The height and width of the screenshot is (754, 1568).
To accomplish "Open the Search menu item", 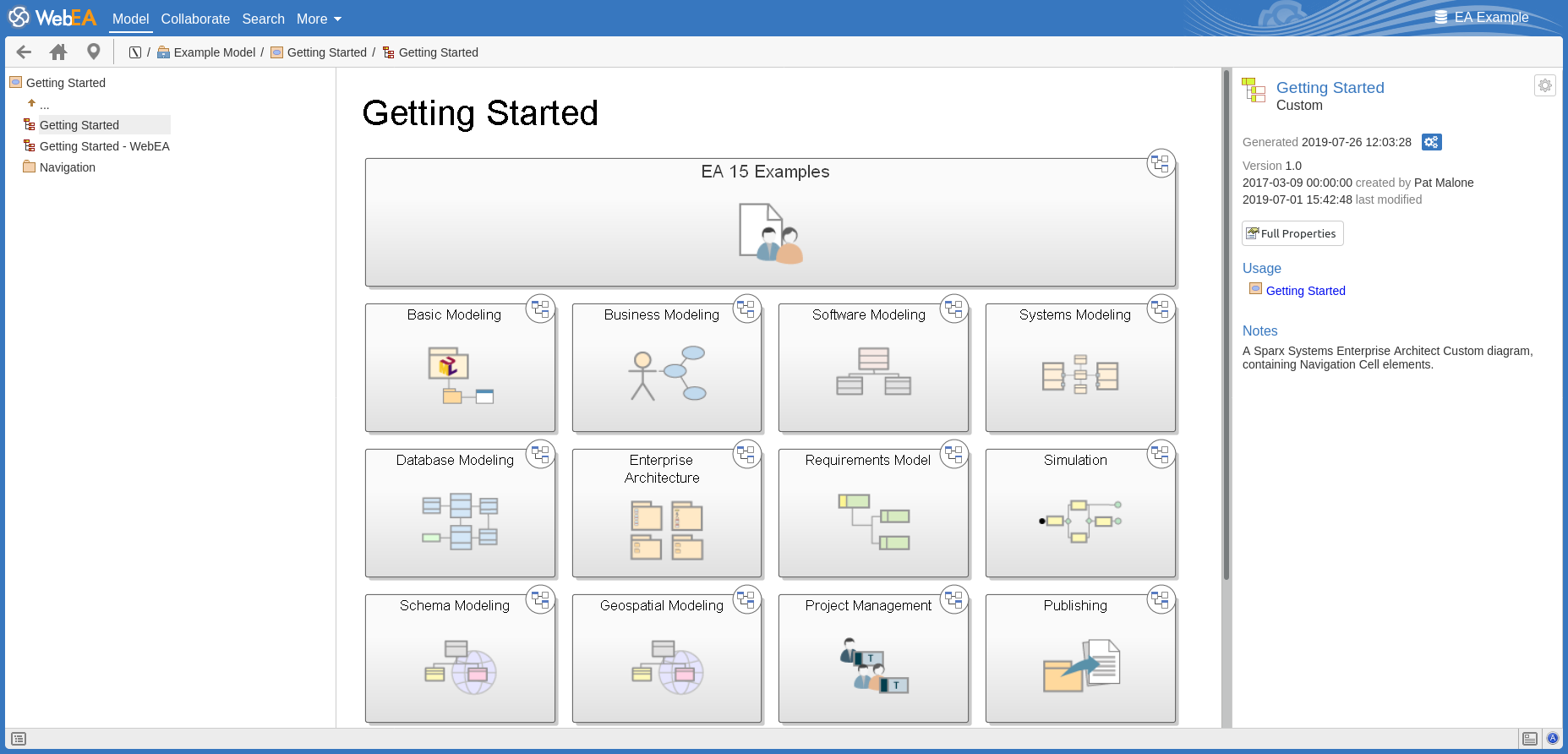I will click(x=263, y=19).
